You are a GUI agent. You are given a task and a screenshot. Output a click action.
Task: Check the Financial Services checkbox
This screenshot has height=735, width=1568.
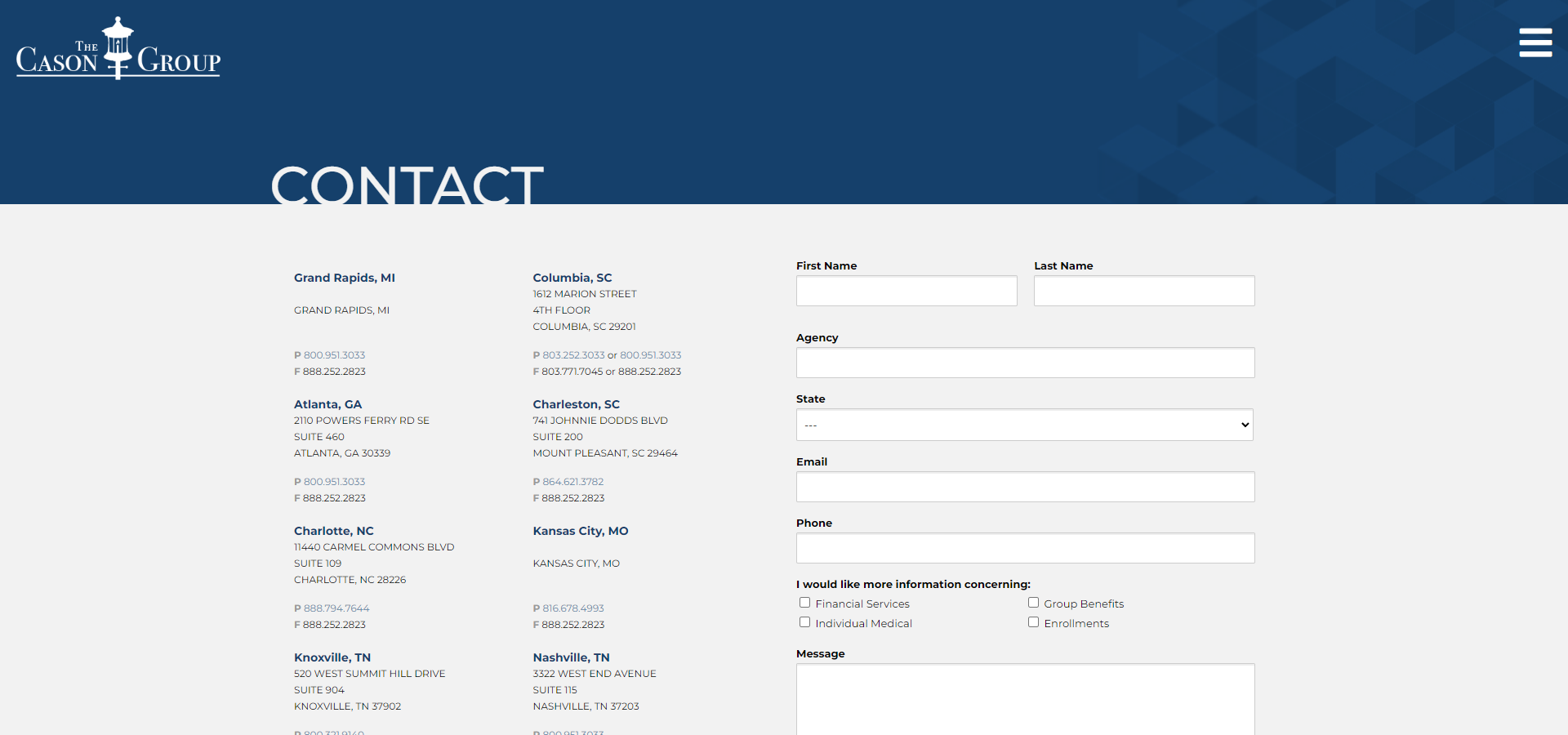click(x=804, y=603)
